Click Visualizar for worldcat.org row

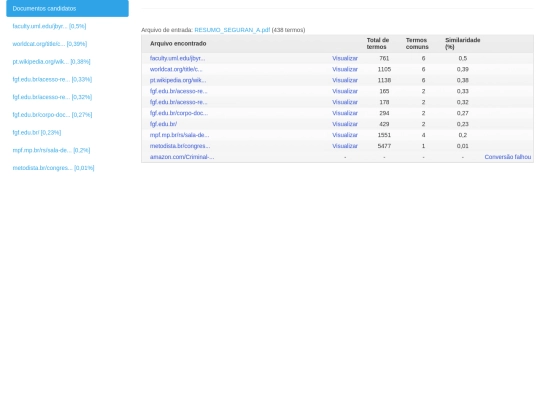click(x=345, y=69)
